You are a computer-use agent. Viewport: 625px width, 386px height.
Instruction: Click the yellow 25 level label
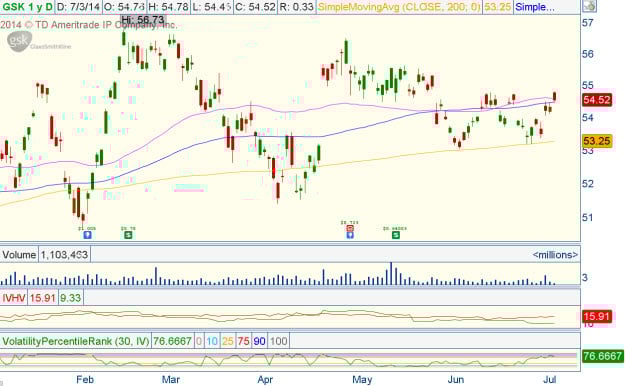(x=228, y=341)
